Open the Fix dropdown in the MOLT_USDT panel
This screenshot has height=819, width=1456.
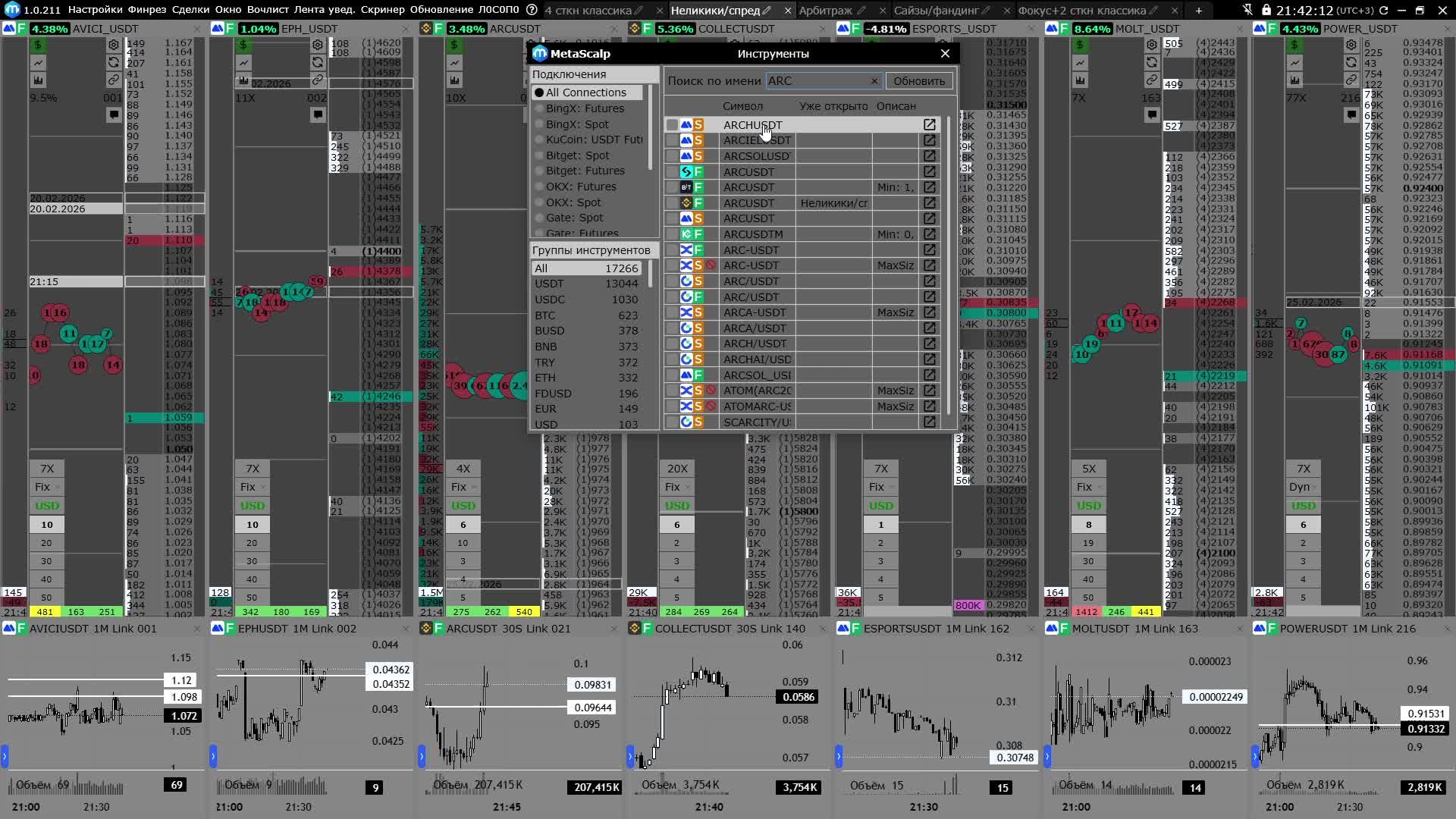[x=1089, y=487]
